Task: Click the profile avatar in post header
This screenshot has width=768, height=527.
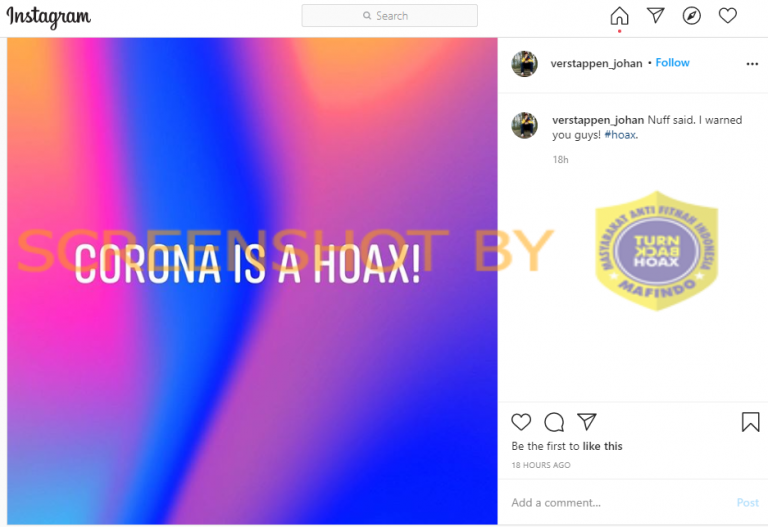Action: (x=524, y=64)
